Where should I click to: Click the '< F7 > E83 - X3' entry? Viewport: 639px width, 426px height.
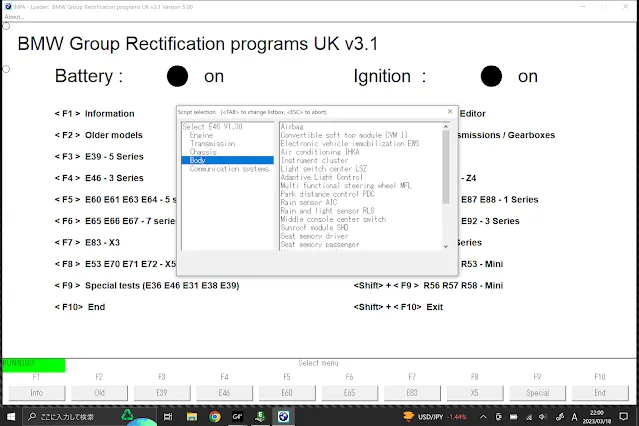(87, 243)
